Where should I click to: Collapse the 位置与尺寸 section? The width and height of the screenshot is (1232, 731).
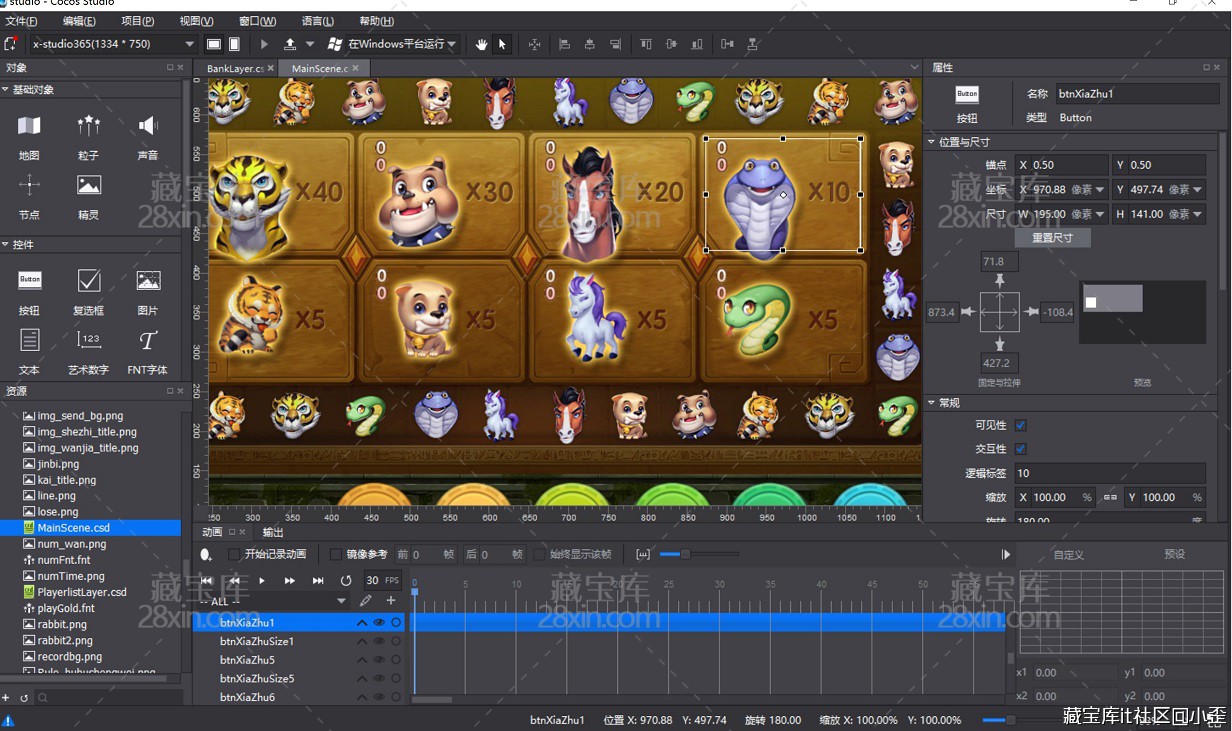[x=932, y=142]
